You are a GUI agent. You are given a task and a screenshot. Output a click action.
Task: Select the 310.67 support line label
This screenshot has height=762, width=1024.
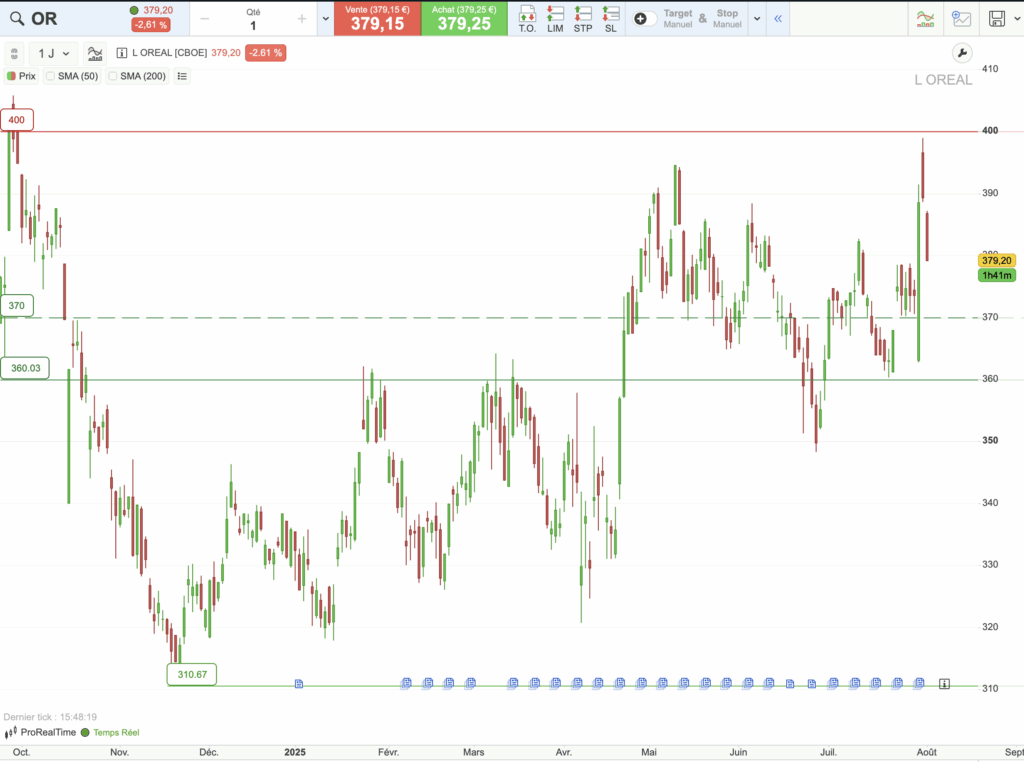192,675
